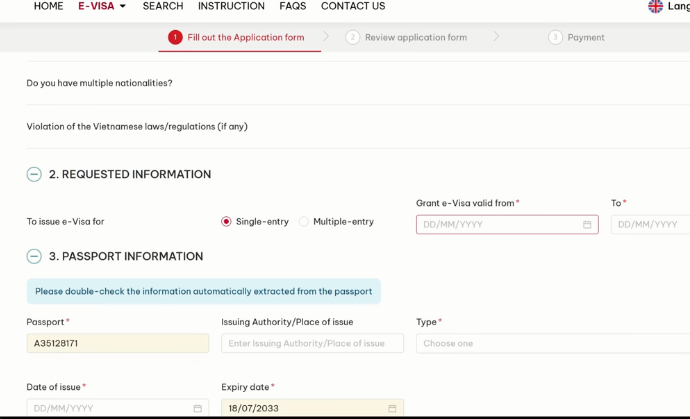Screen dimensions: 690x419
Task: Open the E-VISA navigation menu
Action: click(x=96, y=6)
